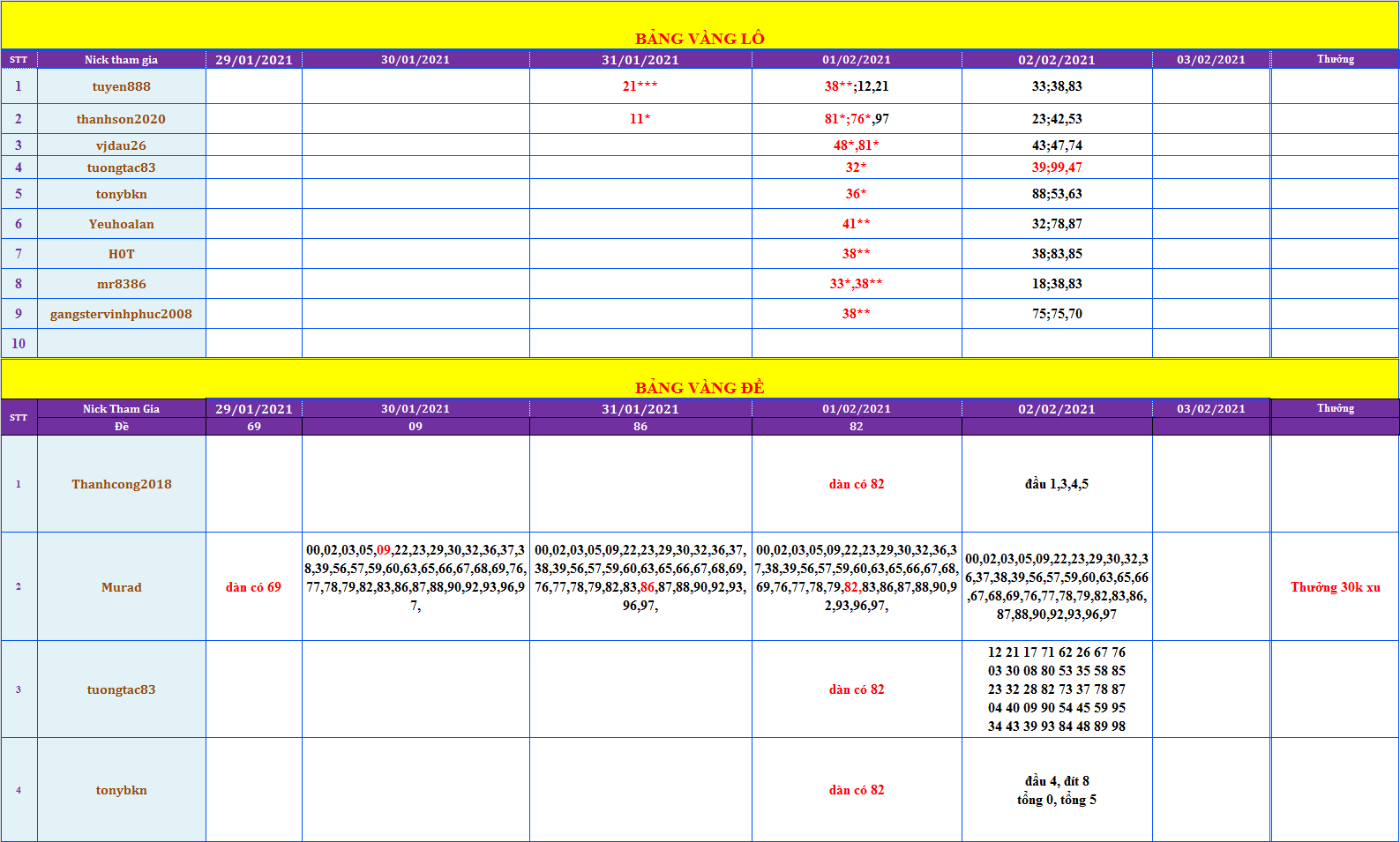Screen dimensions: 1400x842
Task: Click the '23;42,53' cell
Action: click(x=1057, y=119)
